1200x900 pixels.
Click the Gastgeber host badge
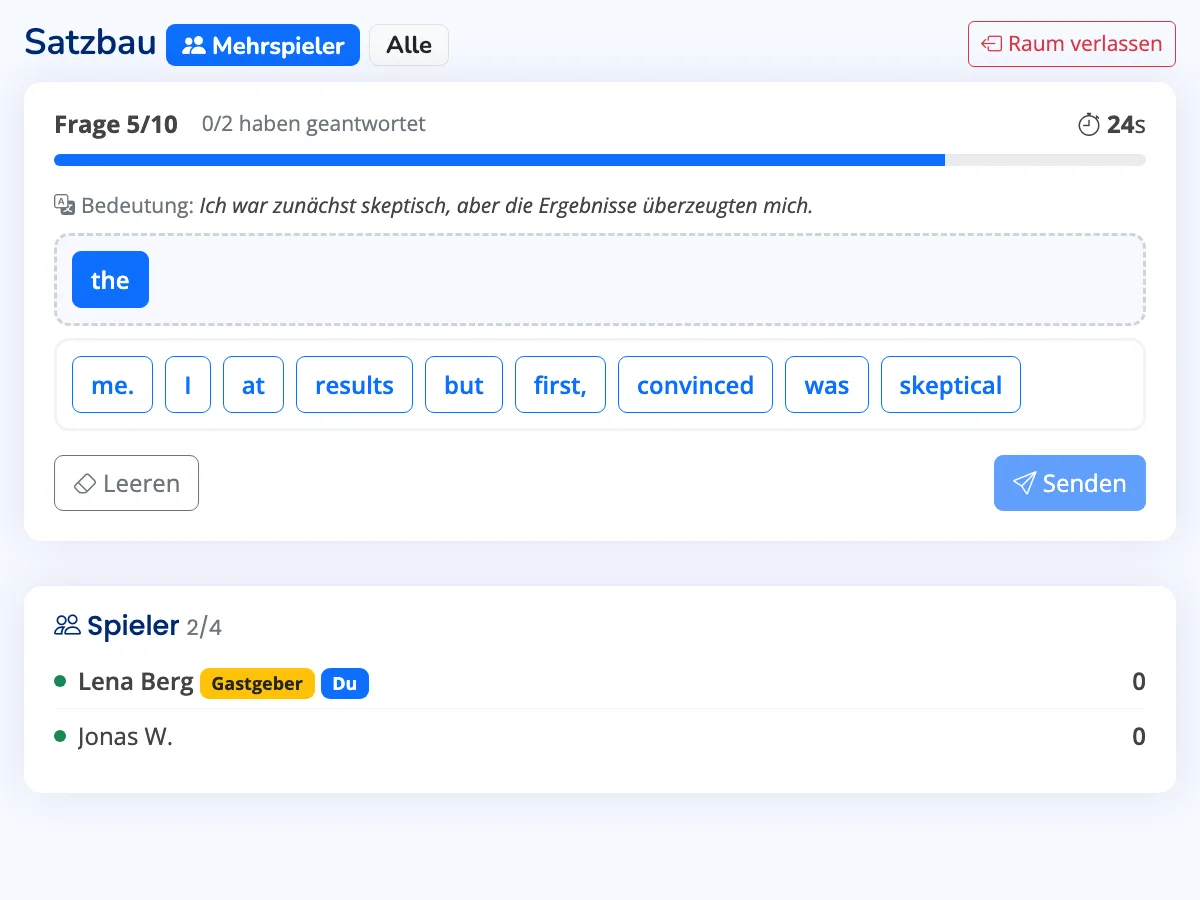pos(257,684)
